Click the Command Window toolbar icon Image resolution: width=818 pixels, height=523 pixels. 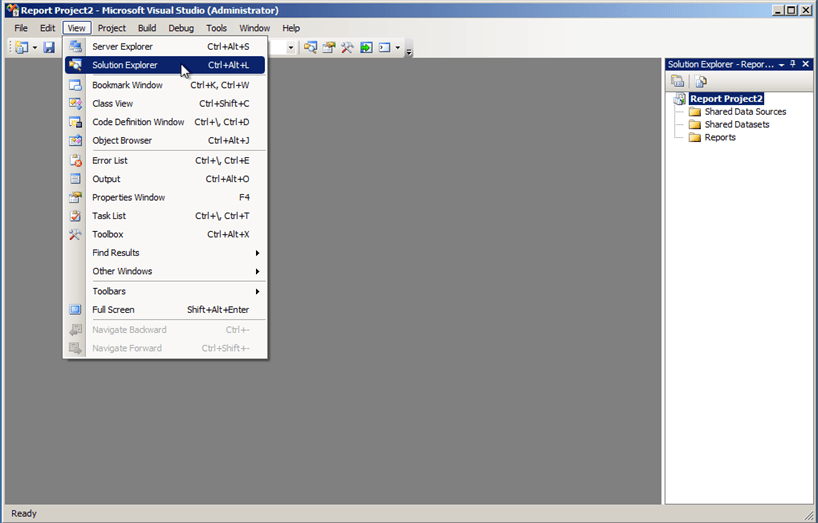coord(384,47)
